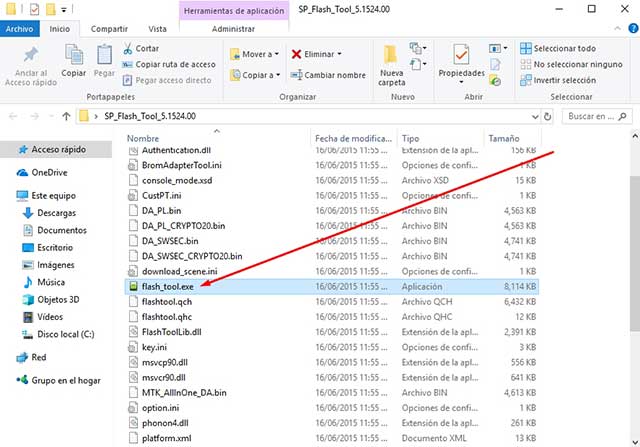The height and width of the screenshot is (447, 640).
Task: Open the Administrar tab
Action: click(x=233, y=29)
